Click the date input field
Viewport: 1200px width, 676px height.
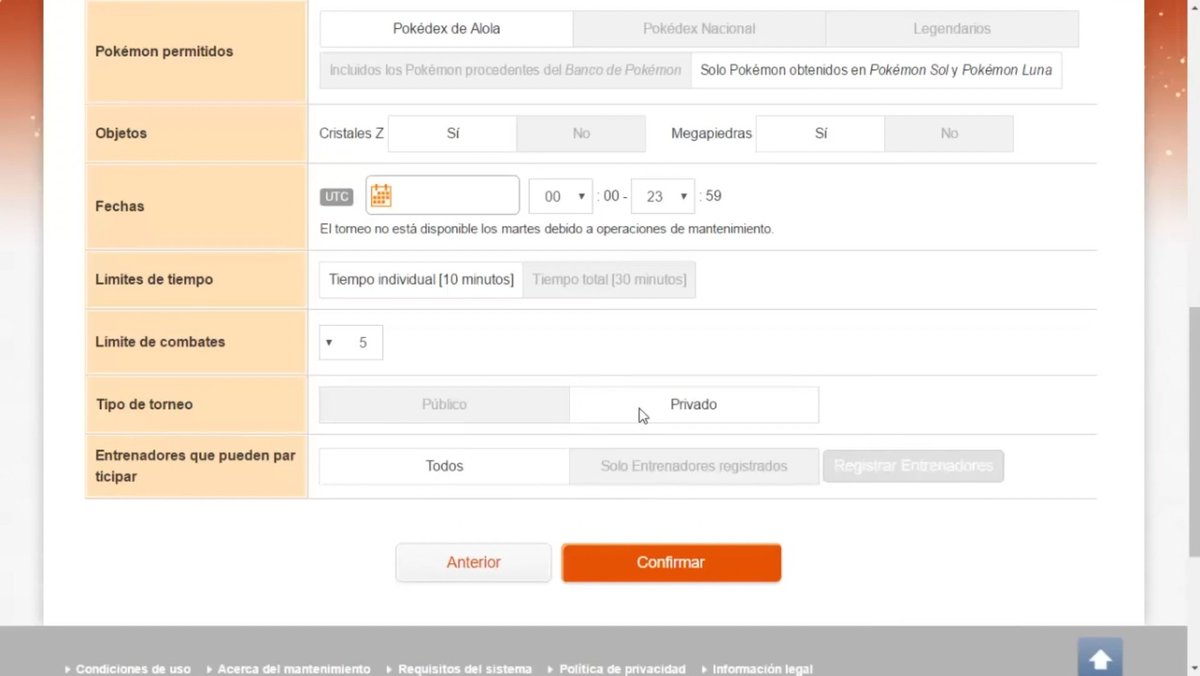[x=443, y=195]
